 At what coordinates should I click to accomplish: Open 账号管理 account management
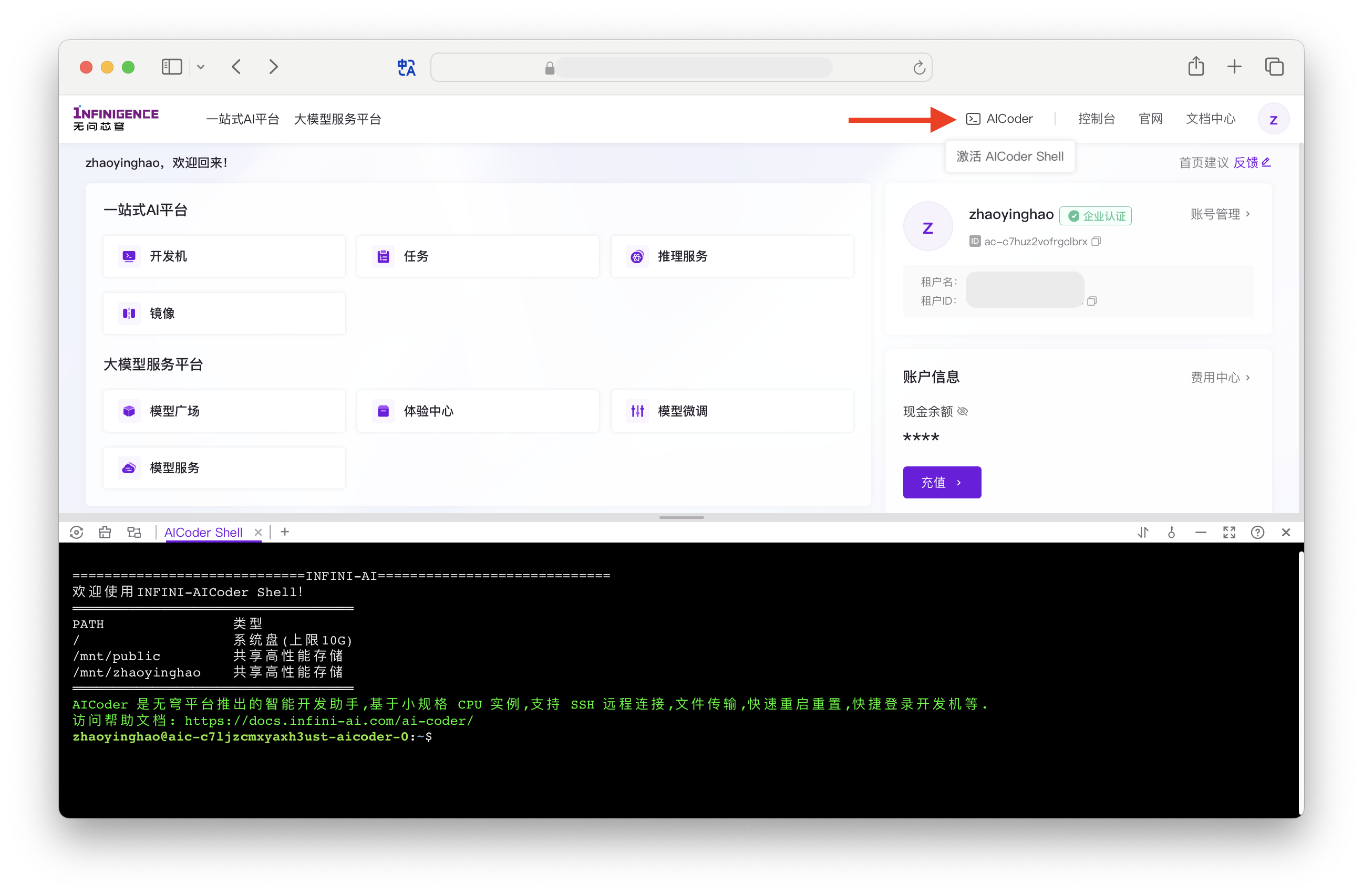[x=1220, y=214]
